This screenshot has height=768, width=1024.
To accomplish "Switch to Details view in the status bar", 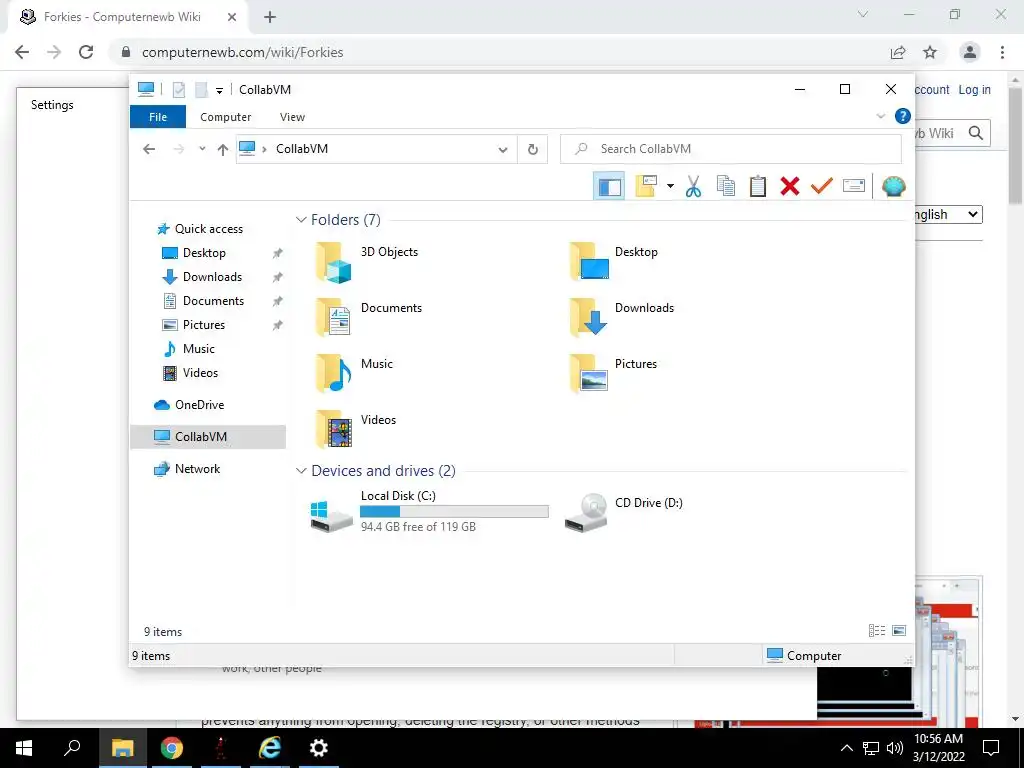I will point(877,631).
